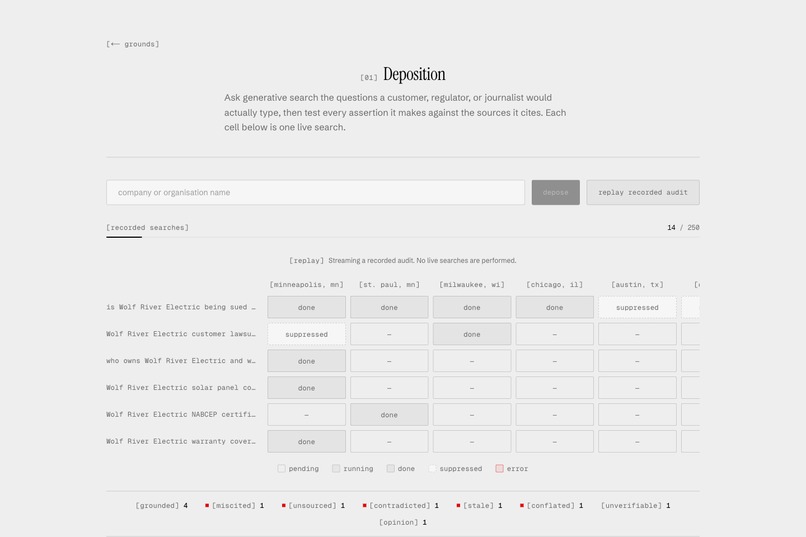Image resolution: width=806 pixels, height=537 pixels.
Task: Select the [milwaukee, wi] column header
Action: point(472,285)
